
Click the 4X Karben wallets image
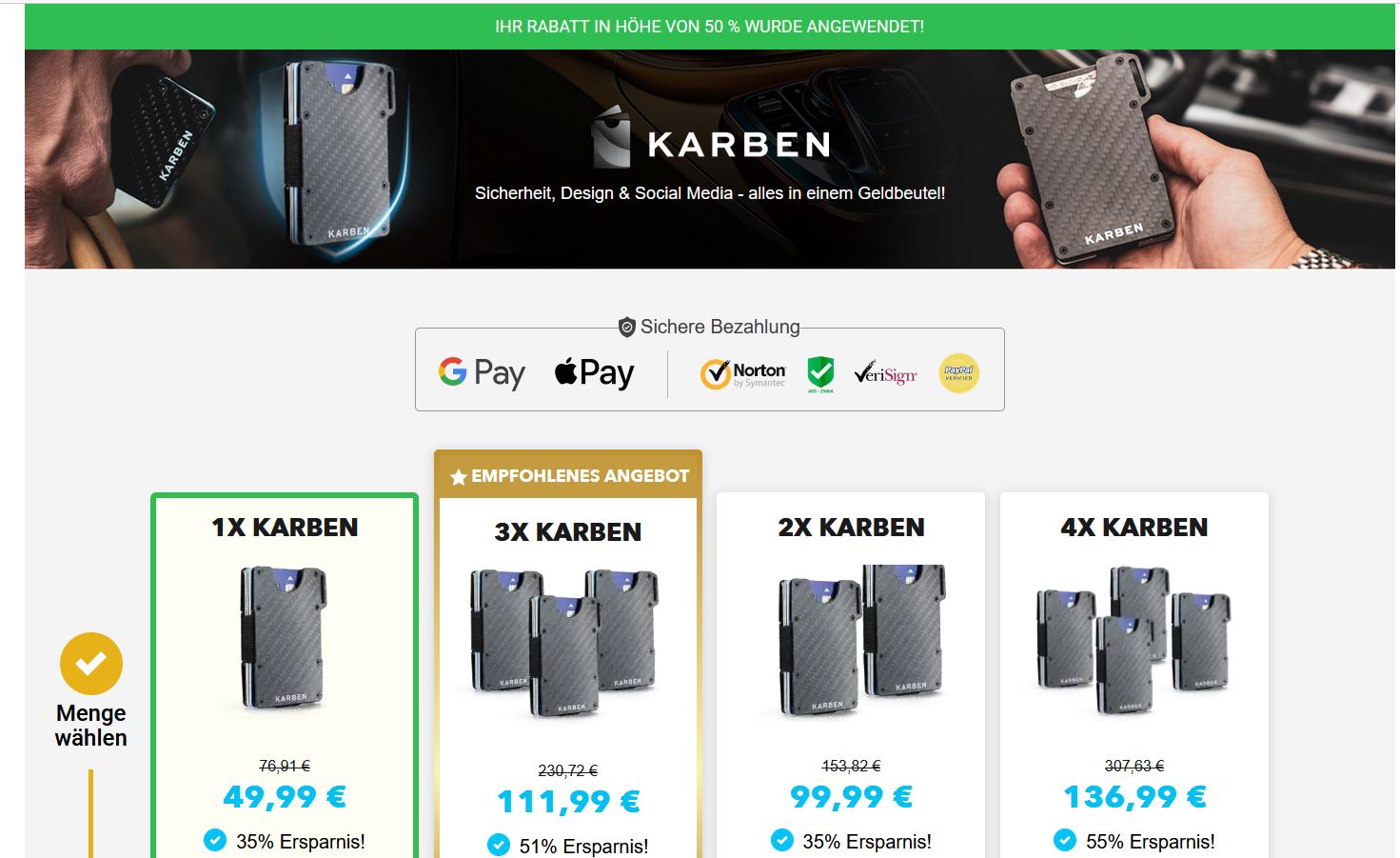(x=1134, y=640)
